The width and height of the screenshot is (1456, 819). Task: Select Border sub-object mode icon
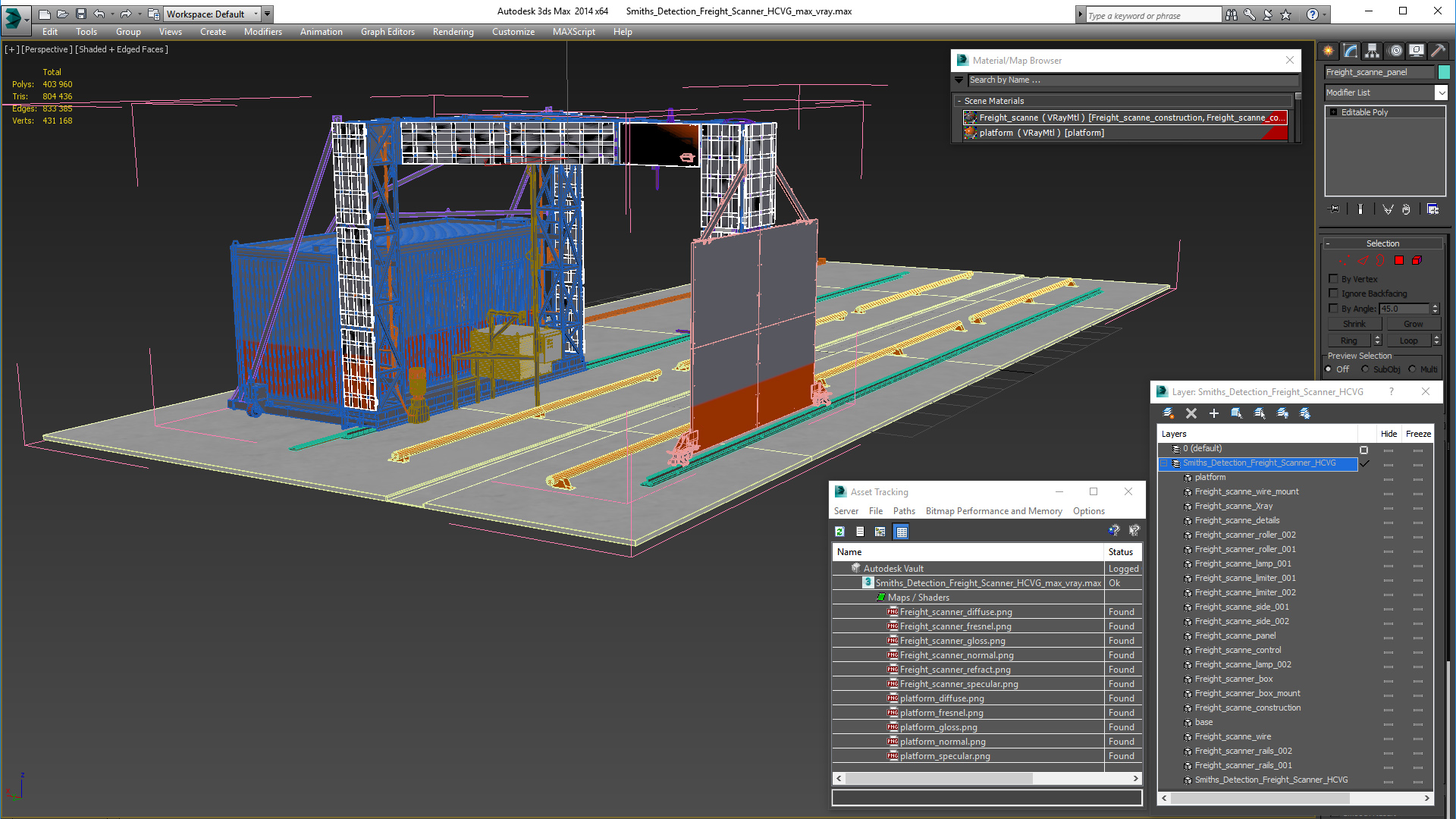1381,260
